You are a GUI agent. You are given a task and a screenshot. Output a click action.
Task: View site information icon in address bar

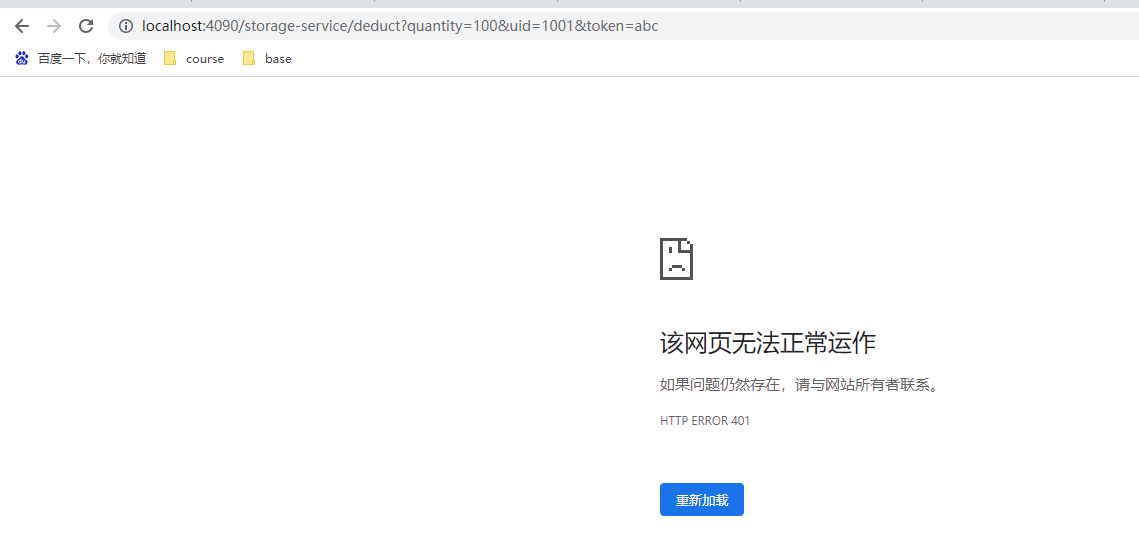[126, 26]
